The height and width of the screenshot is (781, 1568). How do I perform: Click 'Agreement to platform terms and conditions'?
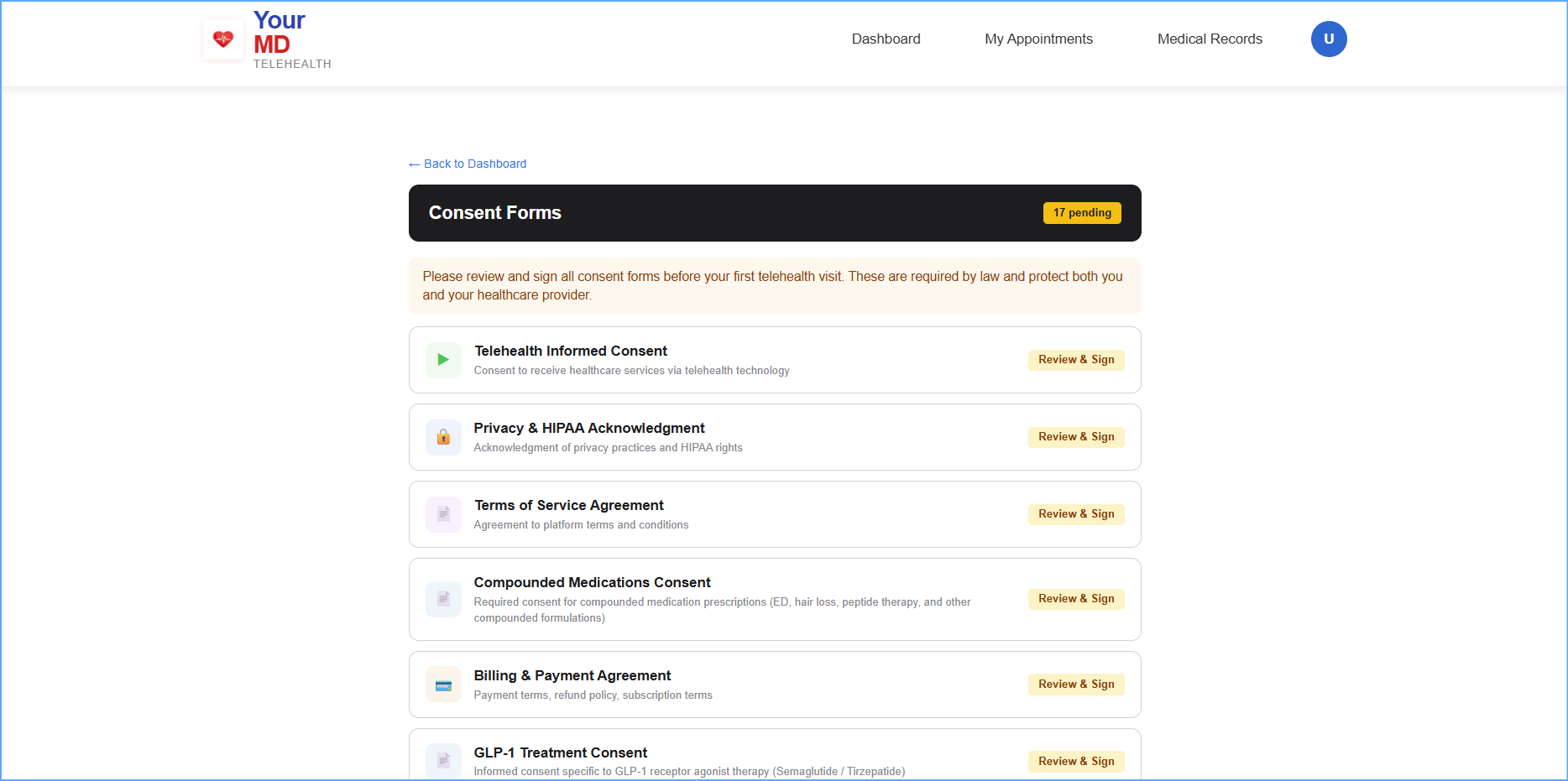[581, 525]
